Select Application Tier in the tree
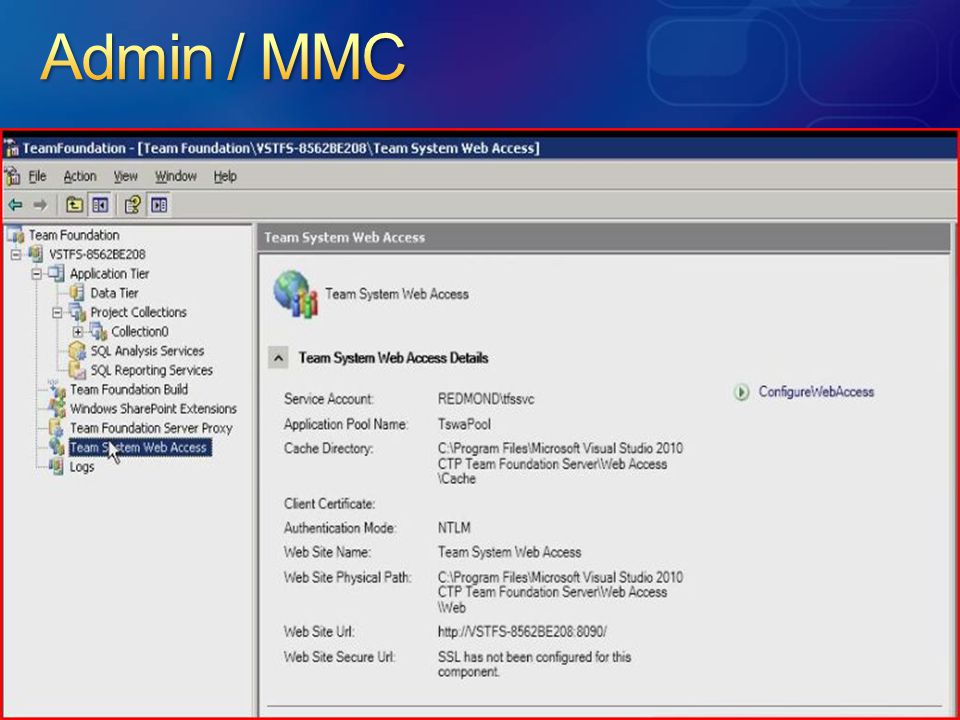This screenshot has width=960, height=720. pyautogui.click(x=110, y=274)
